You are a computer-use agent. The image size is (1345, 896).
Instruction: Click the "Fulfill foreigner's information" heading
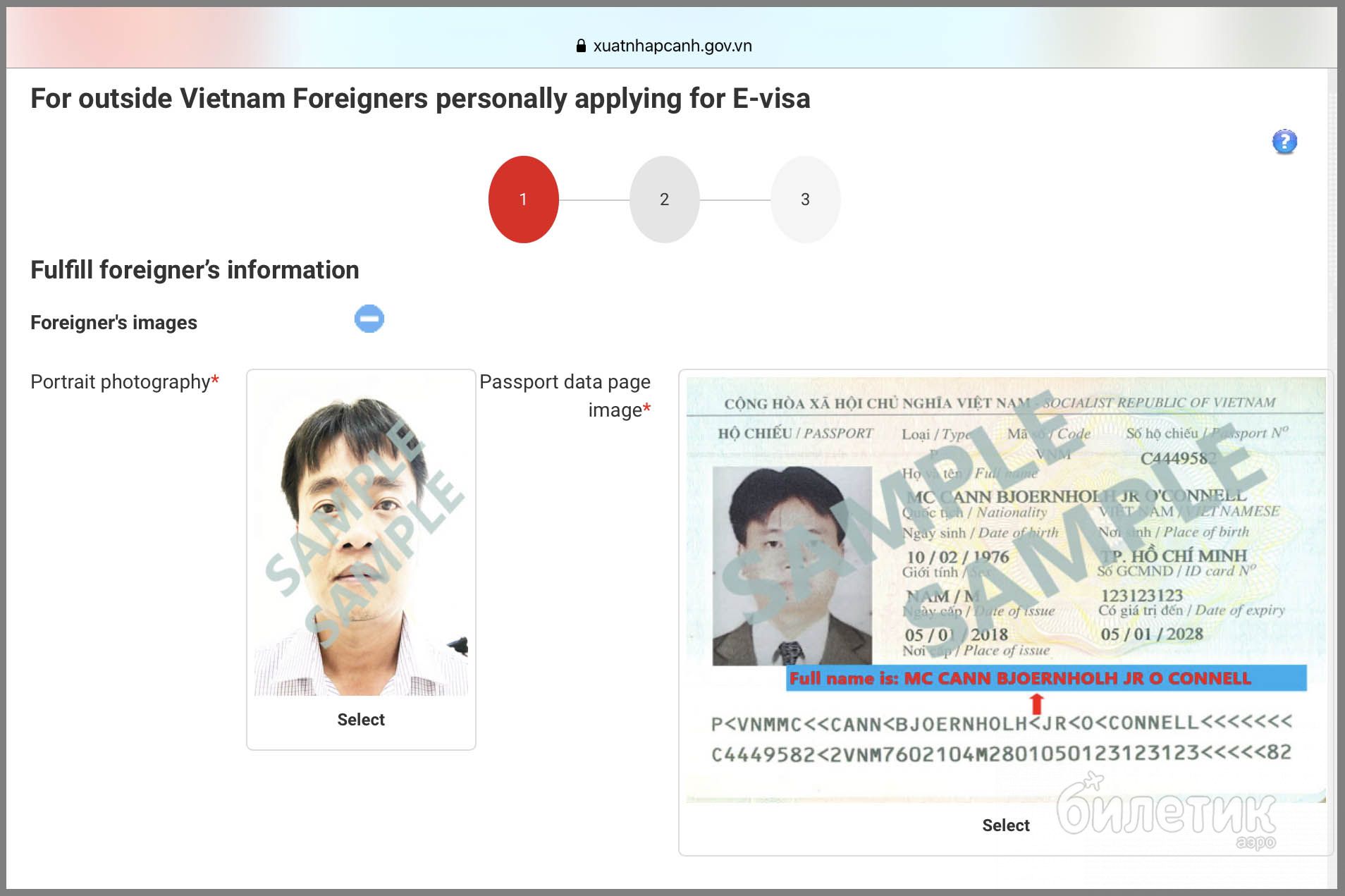click(x=195, y=270)
